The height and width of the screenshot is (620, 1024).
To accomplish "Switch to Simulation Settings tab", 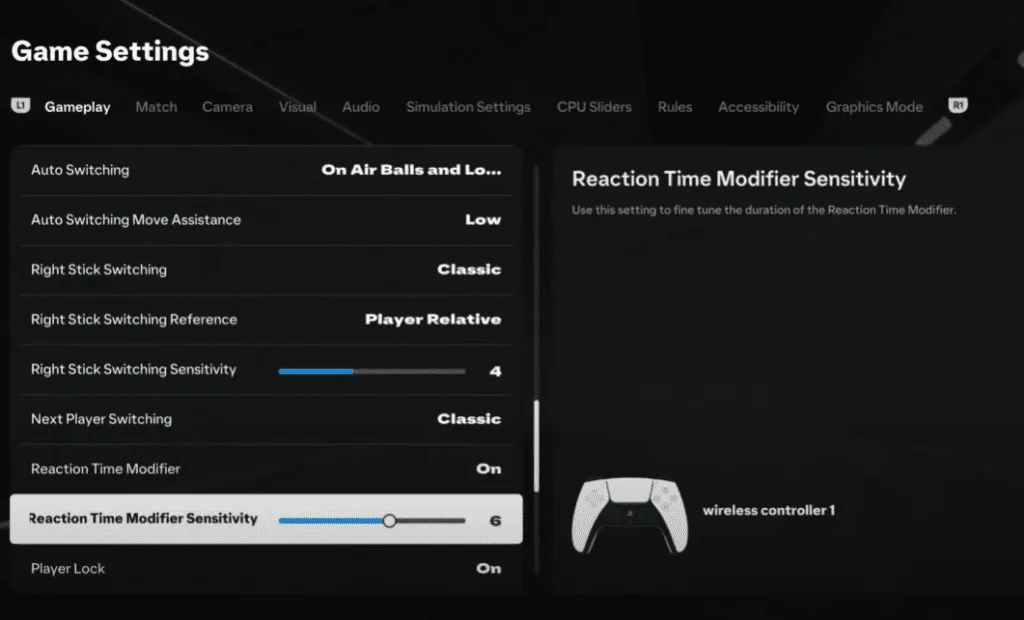I will (468, 107).
